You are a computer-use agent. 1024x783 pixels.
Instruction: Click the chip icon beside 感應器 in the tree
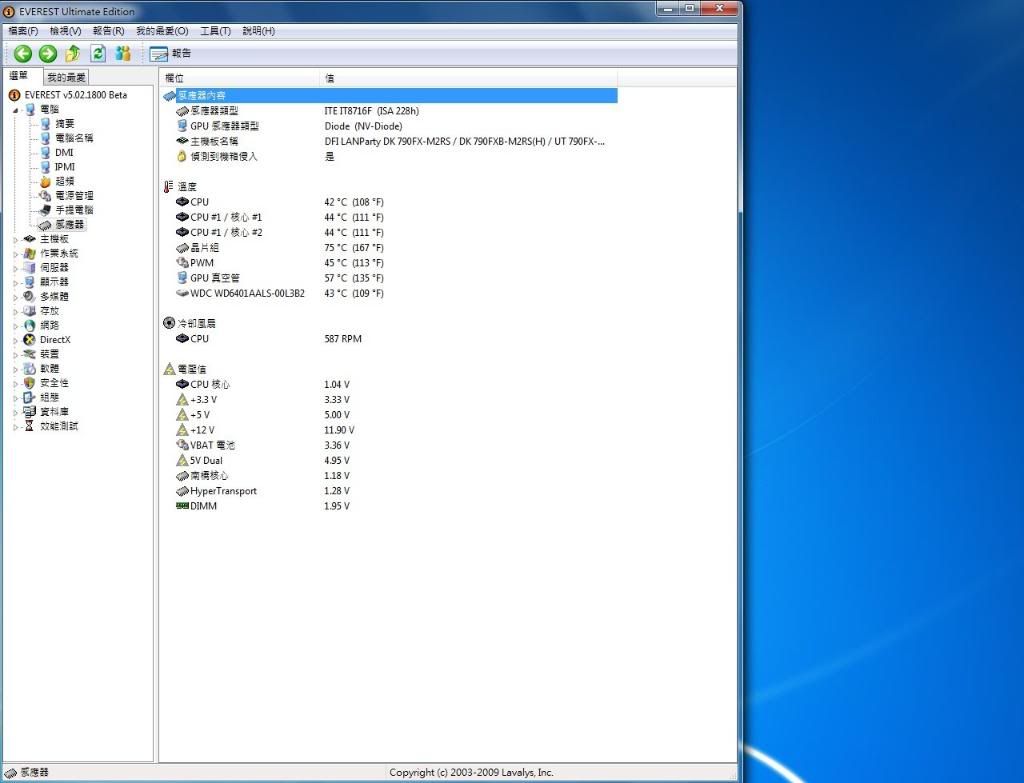[45, 225]
